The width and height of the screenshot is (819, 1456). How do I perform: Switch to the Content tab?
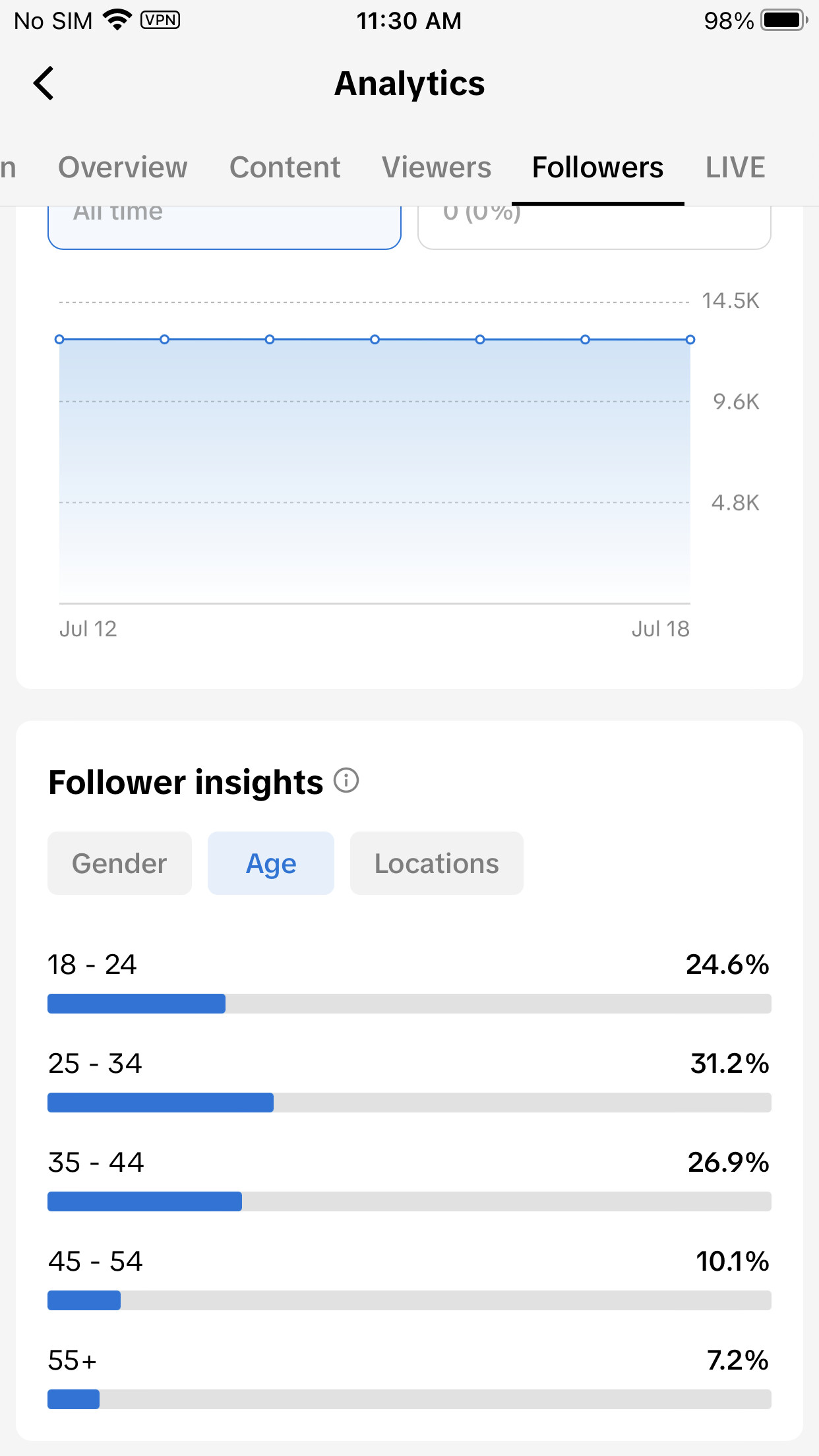285,167
